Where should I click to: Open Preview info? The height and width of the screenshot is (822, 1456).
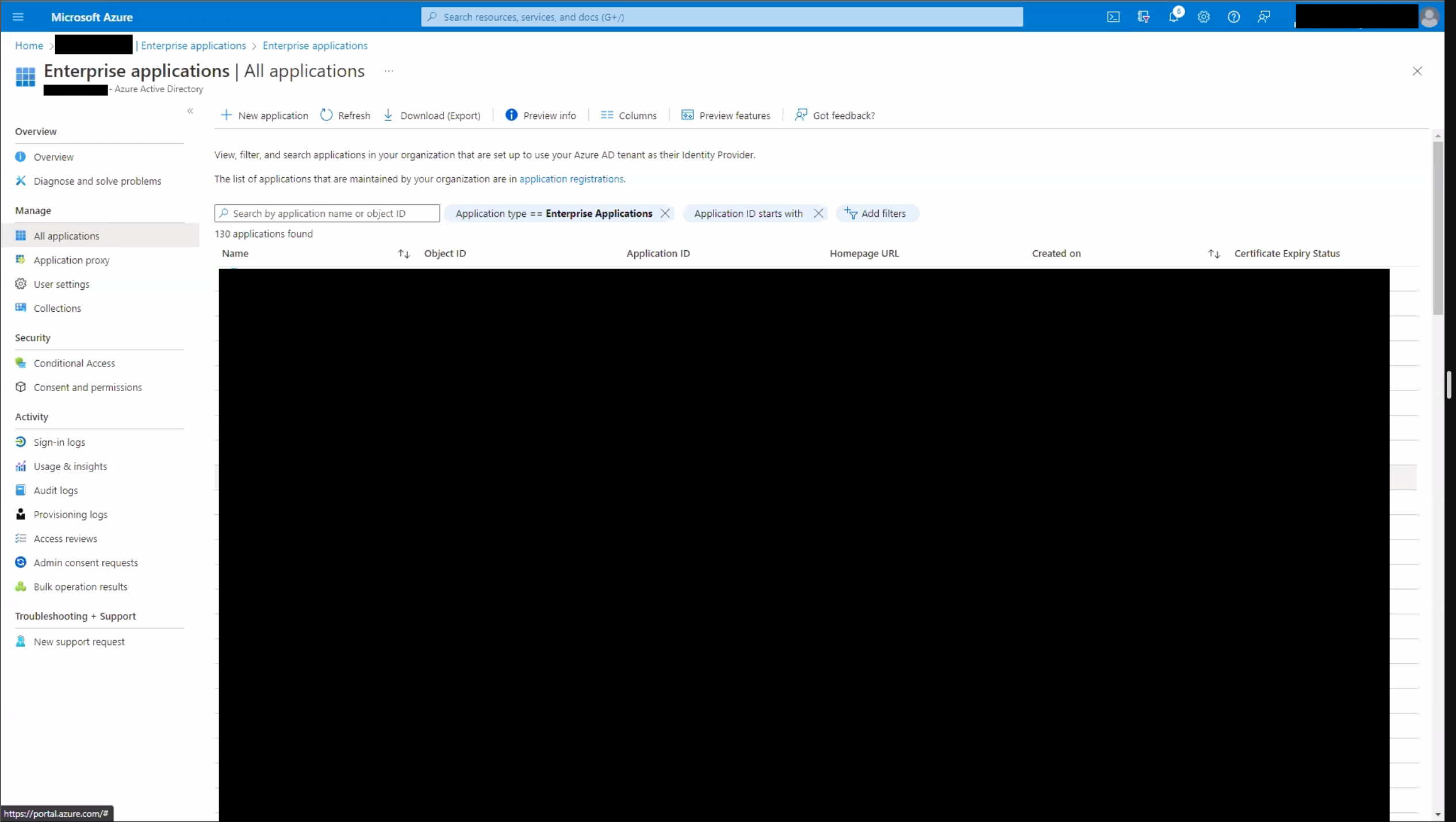click(540, 116)
